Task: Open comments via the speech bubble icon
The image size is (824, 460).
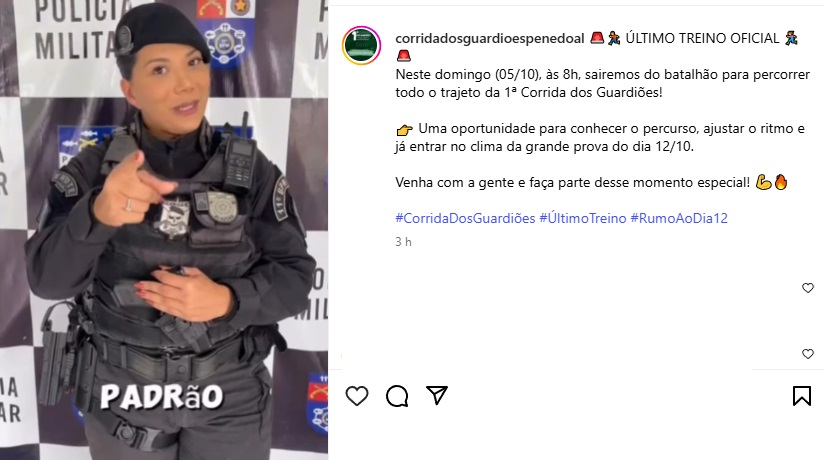Action: point(397,396)
